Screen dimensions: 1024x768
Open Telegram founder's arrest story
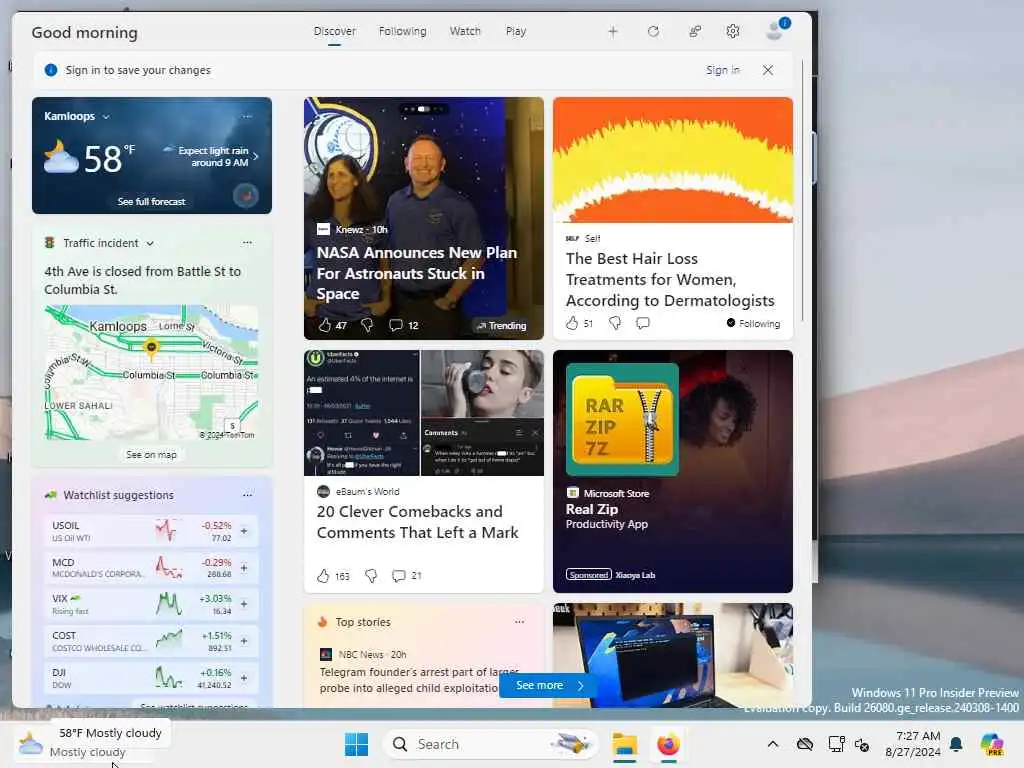coord(418,680)
